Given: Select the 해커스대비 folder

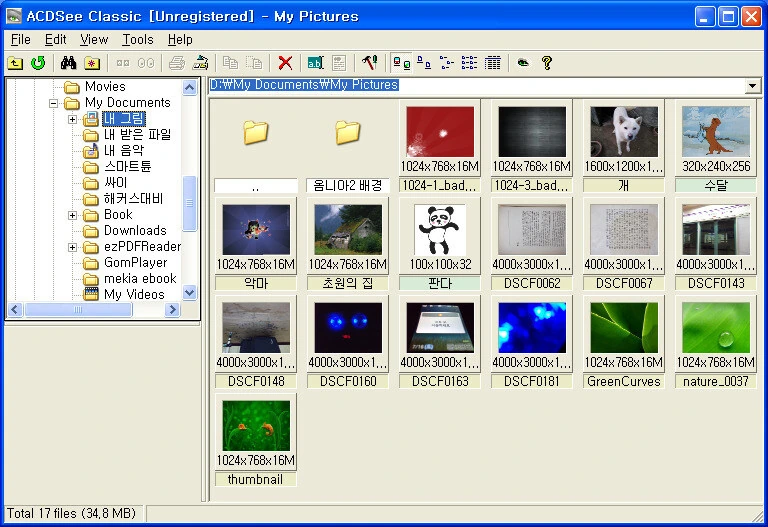Looking at the screenshot, I should tap(133, 198).
